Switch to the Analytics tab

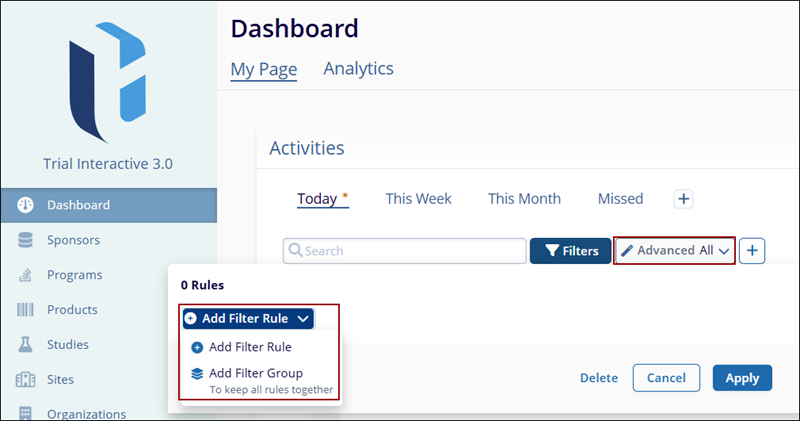pyautogui.click(x=358, y=69)
